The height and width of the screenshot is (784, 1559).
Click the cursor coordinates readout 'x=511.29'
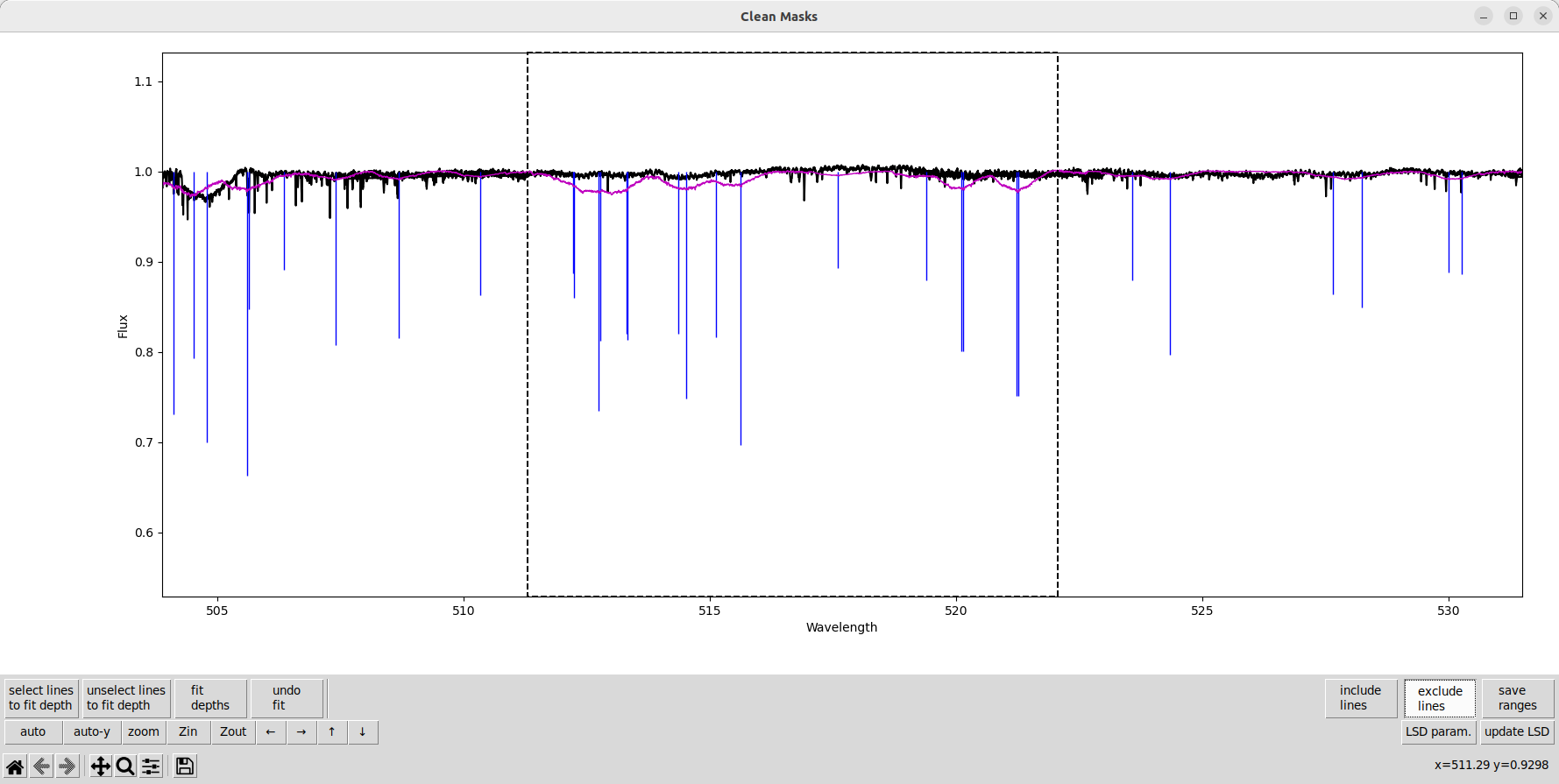(x=1463, y=765)
